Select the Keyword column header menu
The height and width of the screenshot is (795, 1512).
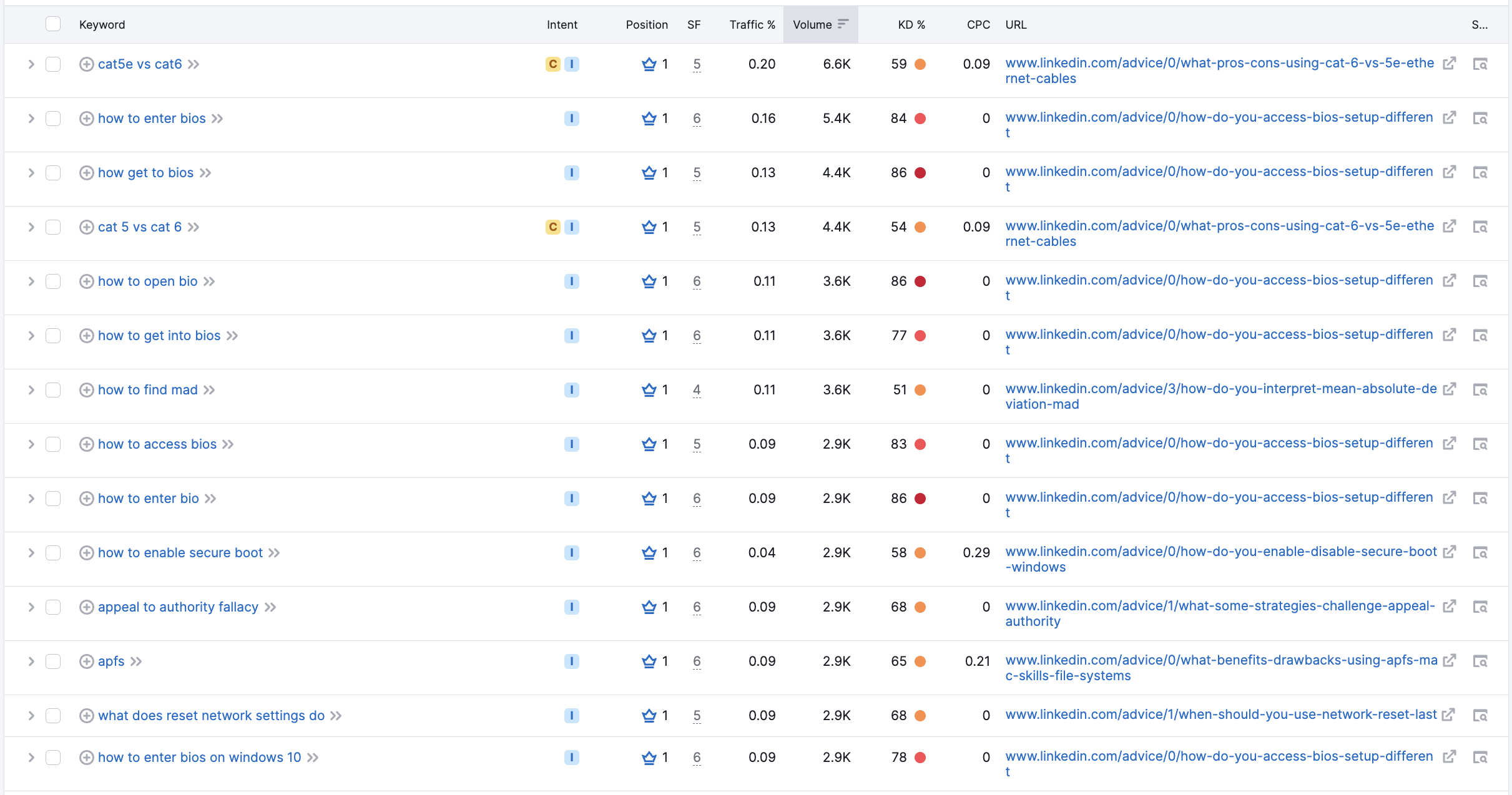click(102, 25)
